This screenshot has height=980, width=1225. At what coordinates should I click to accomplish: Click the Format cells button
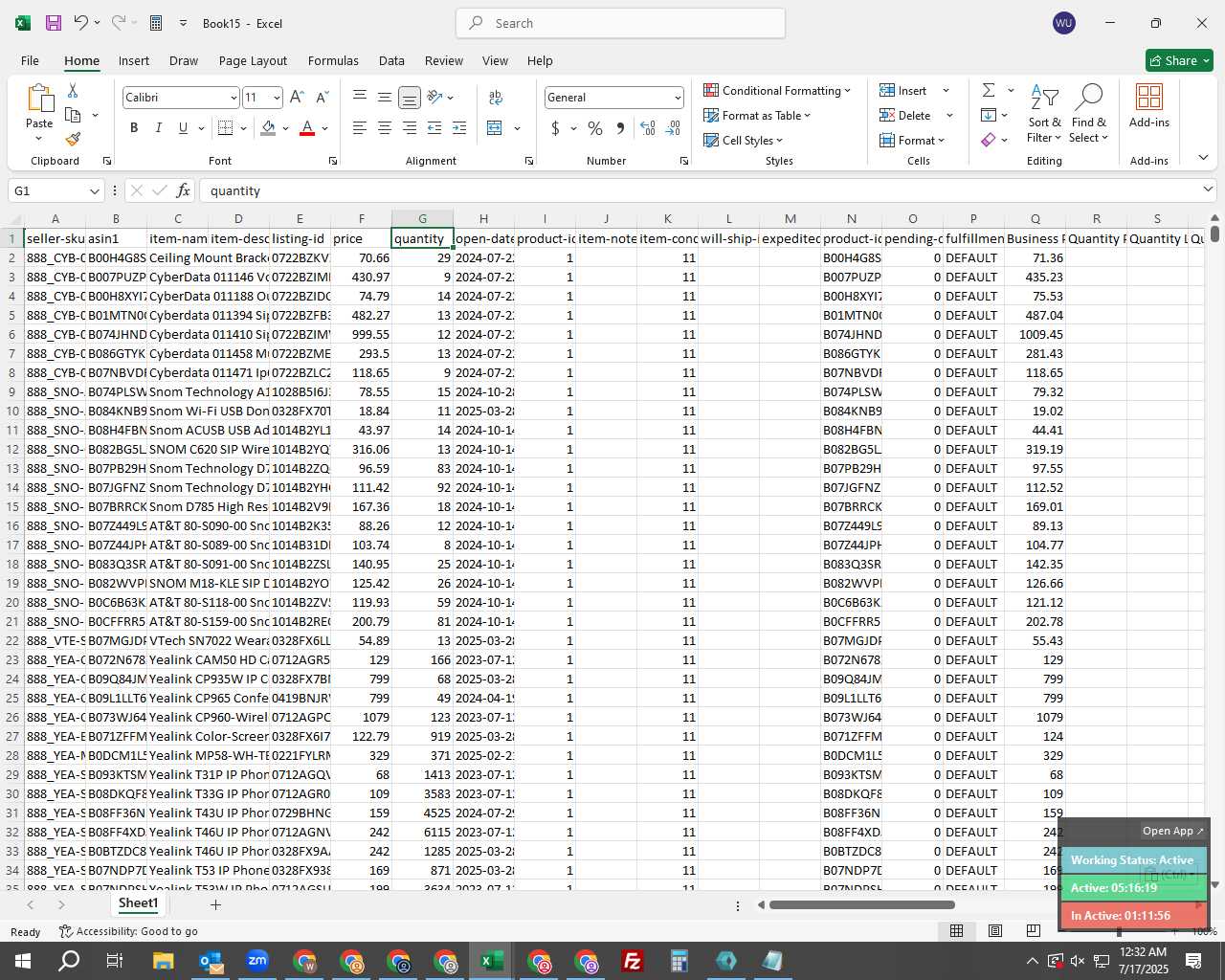pos(912,140)
